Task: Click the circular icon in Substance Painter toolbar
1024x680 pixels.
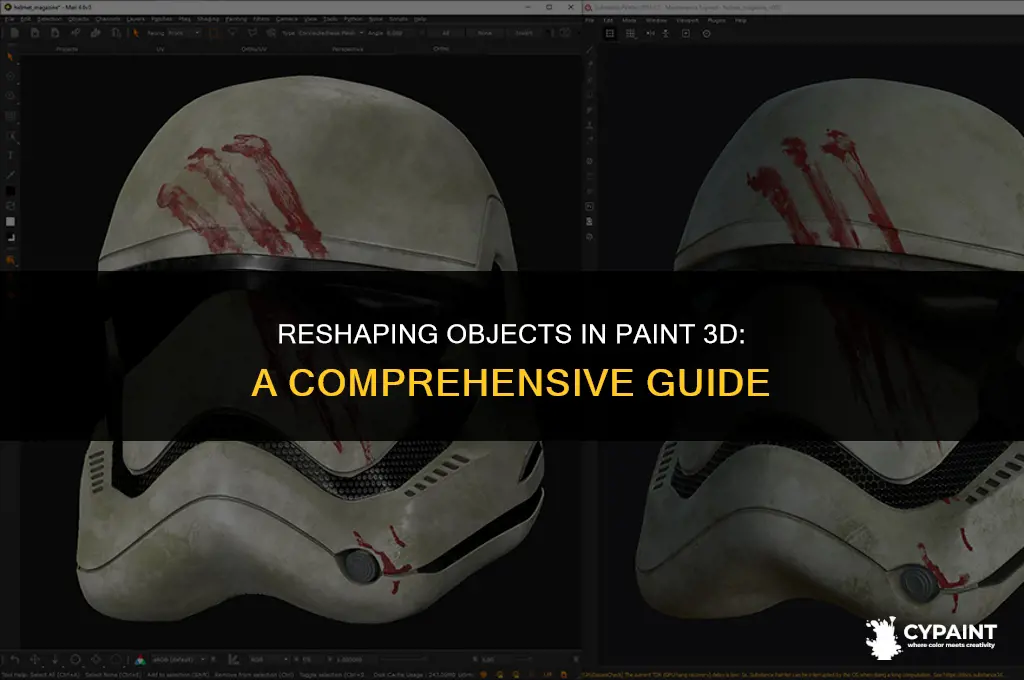Action: [707, 33]
